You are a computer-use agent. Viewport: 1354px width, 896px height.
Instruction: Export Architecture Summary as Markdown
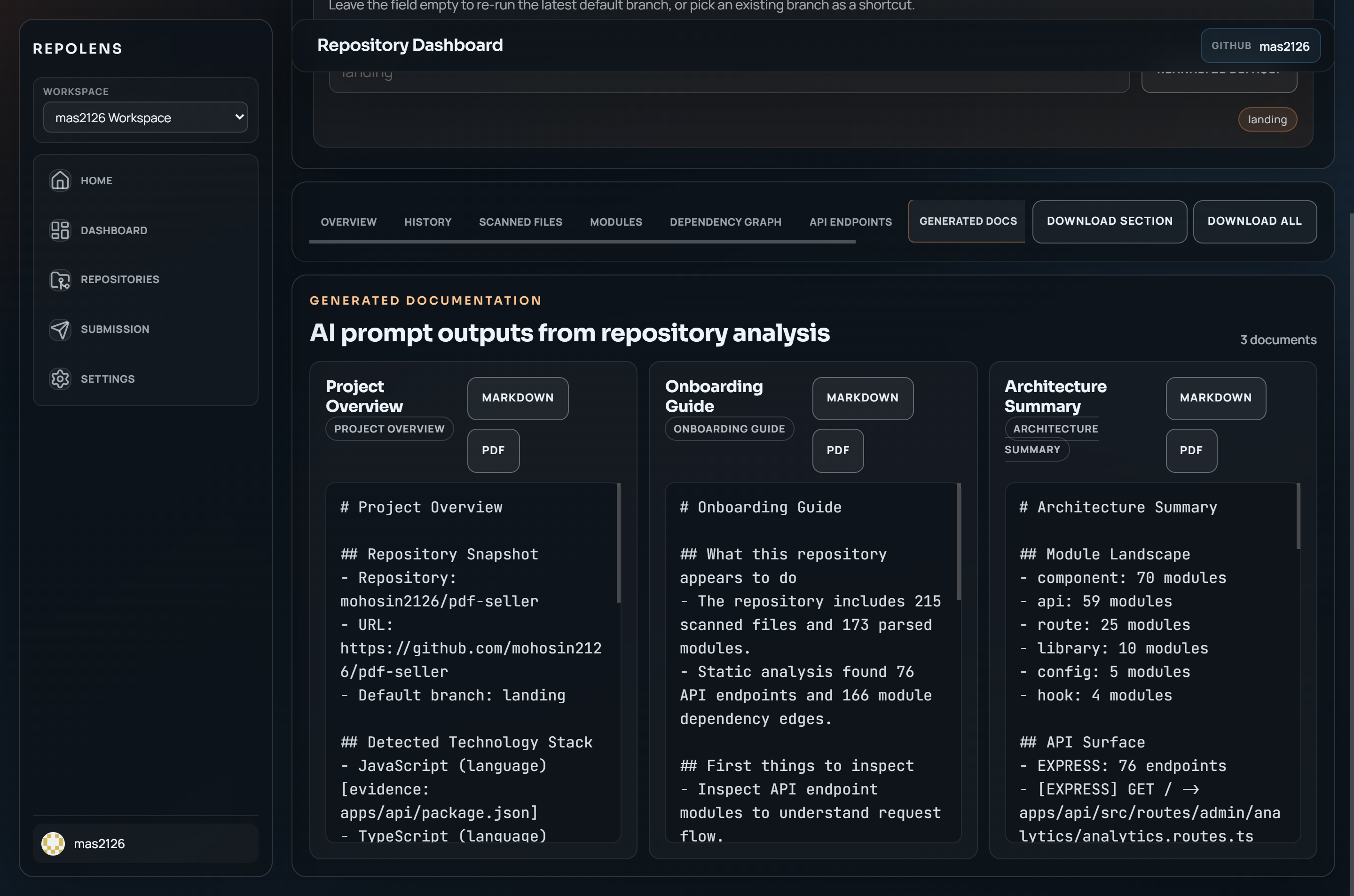tap(1215, 398)
